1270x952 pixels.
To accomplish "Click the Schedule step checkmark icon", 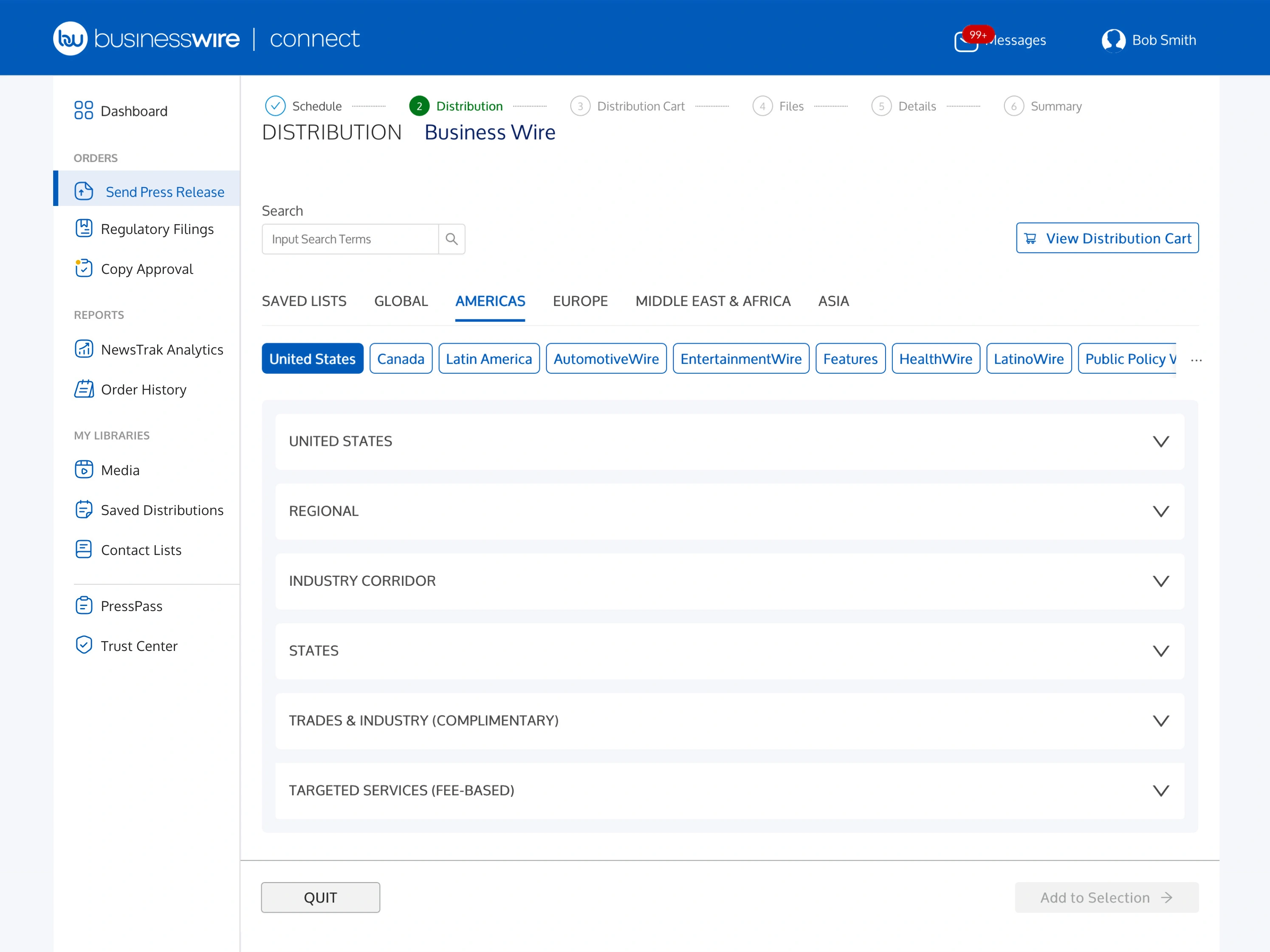I will coord(275,106).
